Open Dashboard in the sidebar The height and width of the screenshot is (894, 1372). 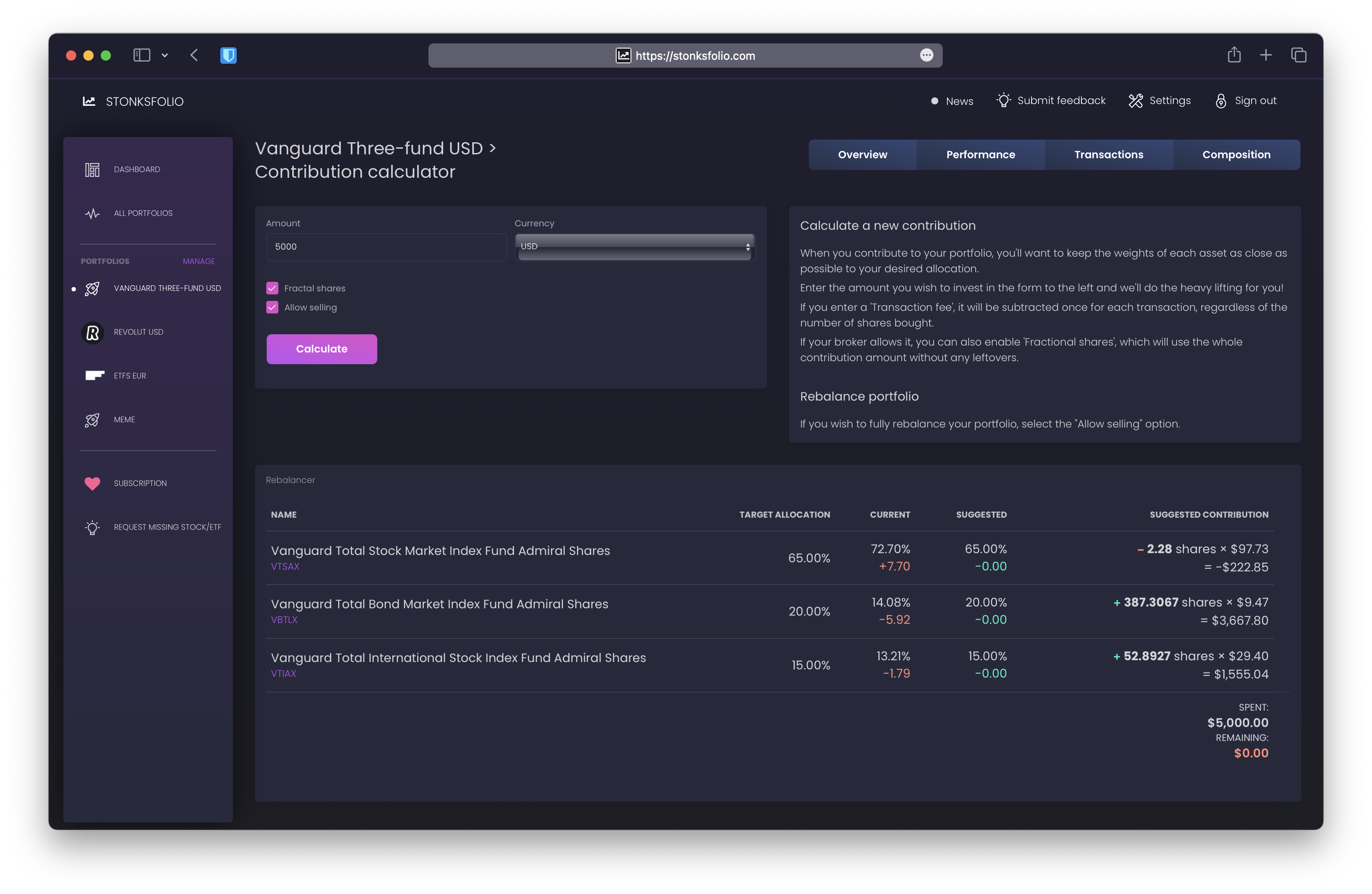pos(137,170)
